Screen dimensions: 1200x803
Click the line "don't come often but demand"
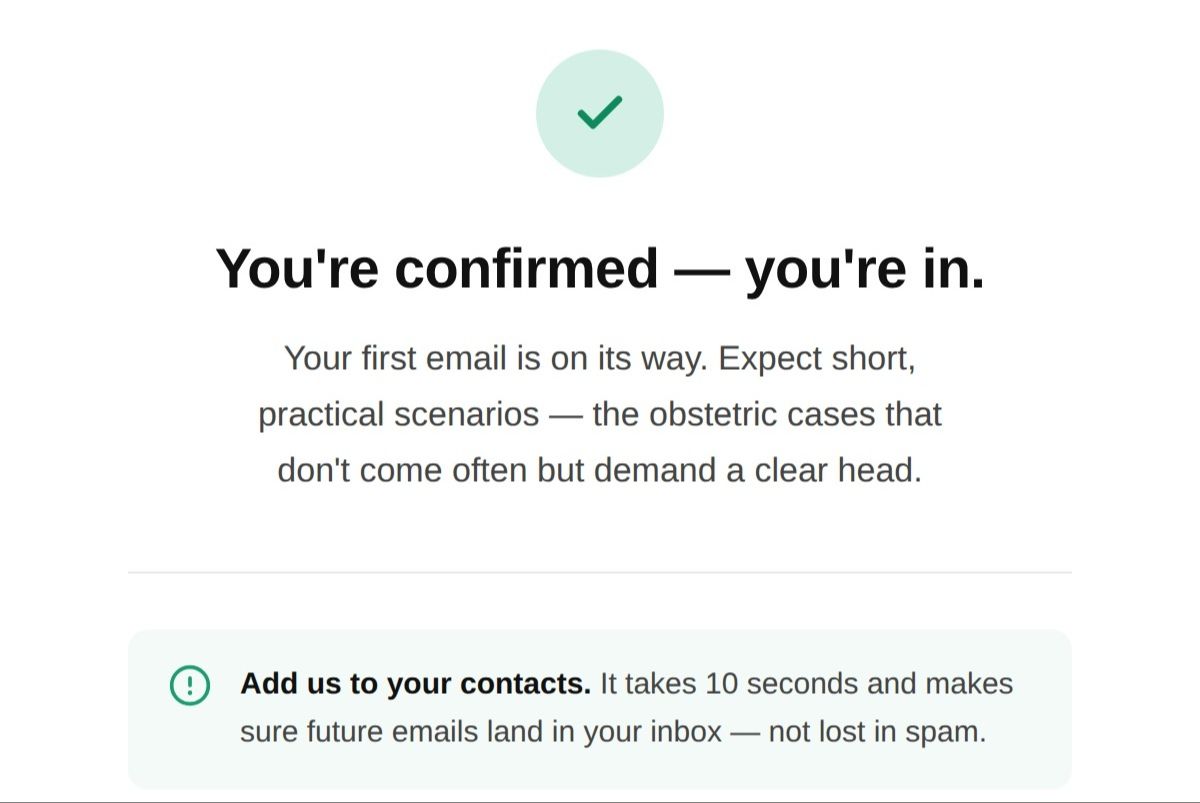pyautogui.click(x=600, y=470)
